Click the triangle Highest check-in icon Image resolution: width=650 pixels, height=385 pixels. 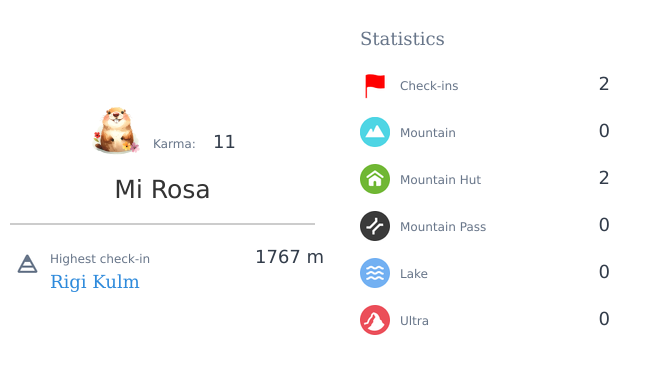pos(27,264)
